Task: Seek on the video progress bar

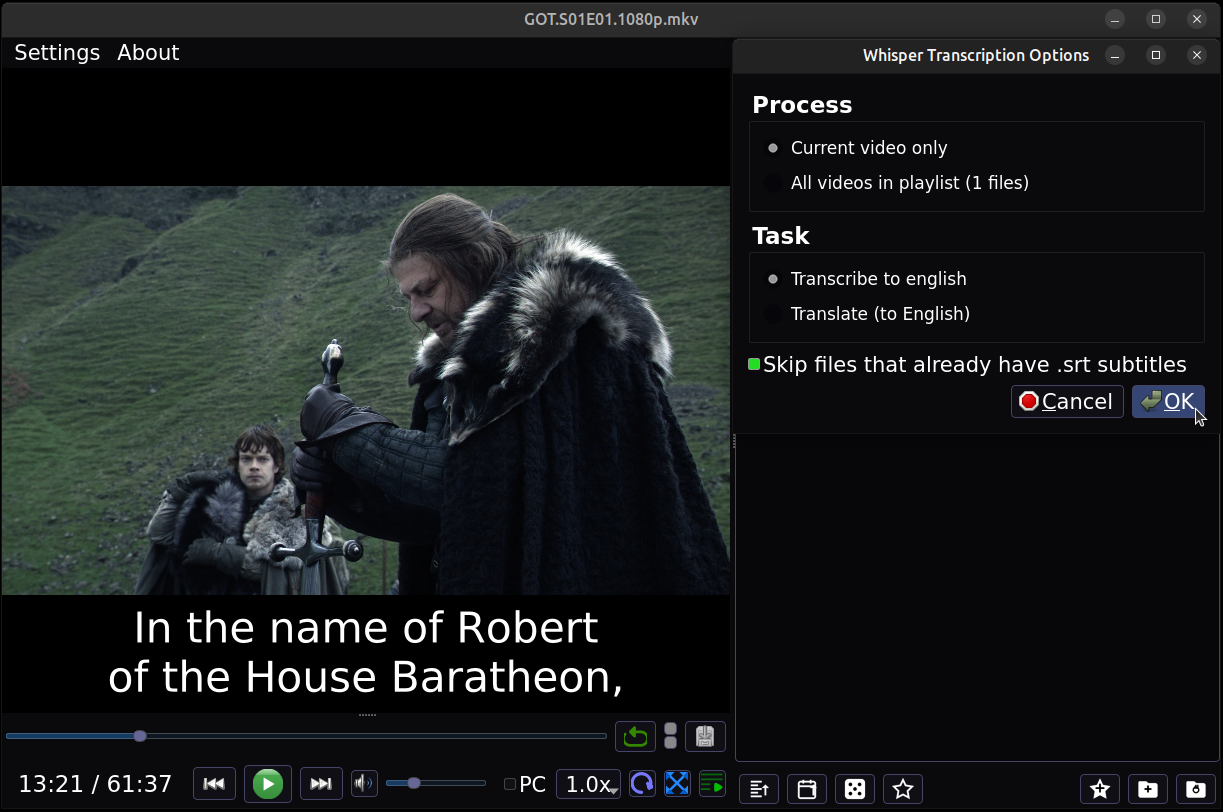Action: coord(306,736)
